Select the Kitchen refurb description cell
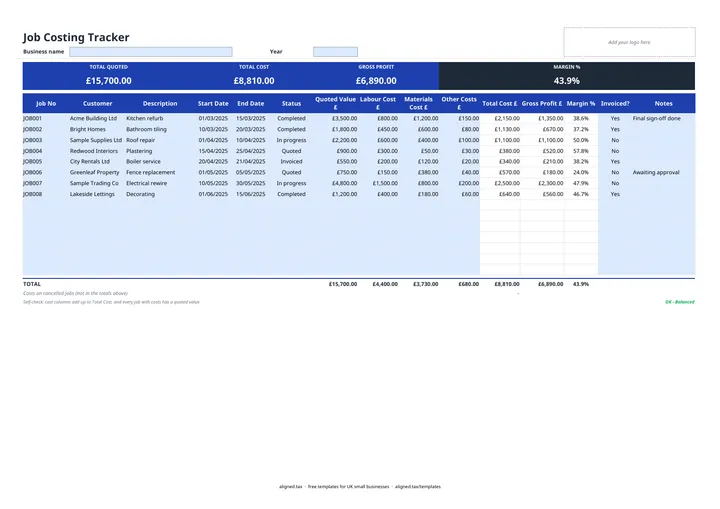This screenshot has width=720, height=509. point(145,119)
